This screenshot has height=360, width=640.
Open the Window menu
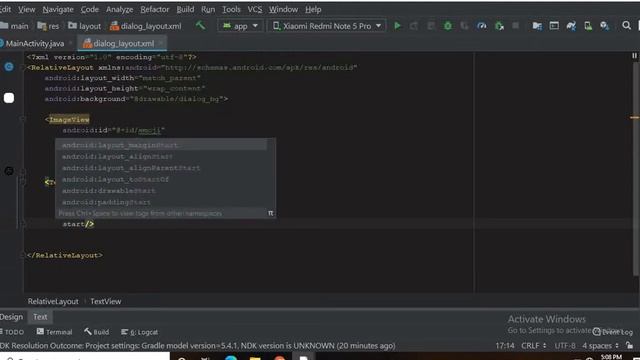pos(283,9)
